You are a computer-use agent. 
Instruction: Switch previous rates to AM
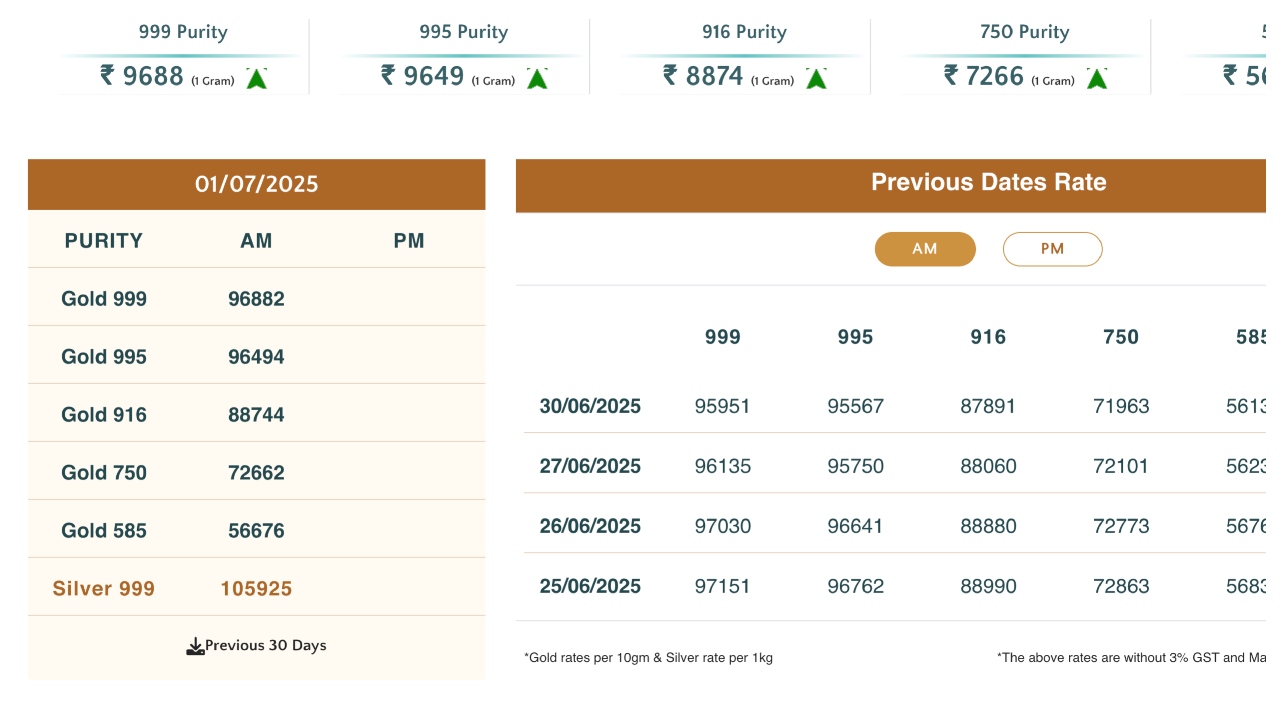pyautogui.click(x=925, y=249)
